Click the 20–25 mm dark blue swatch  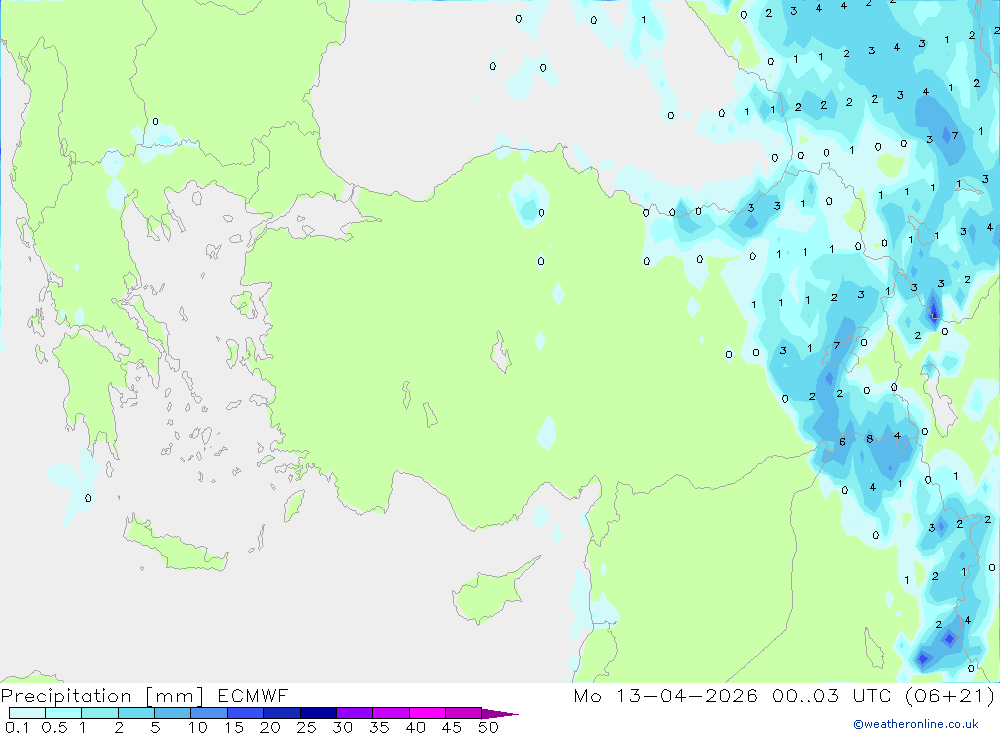pyautogui.click(x=281, y=713)
